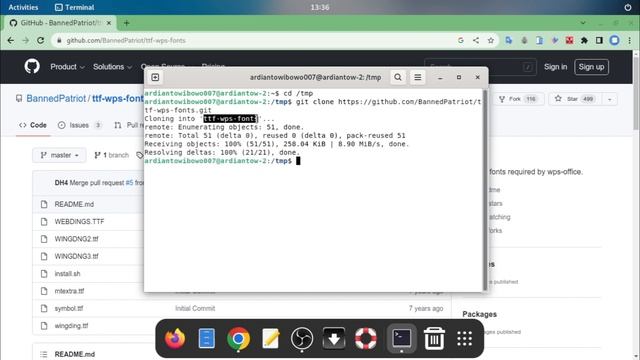Open the BannedPatriot owner link

coord(56,99)
